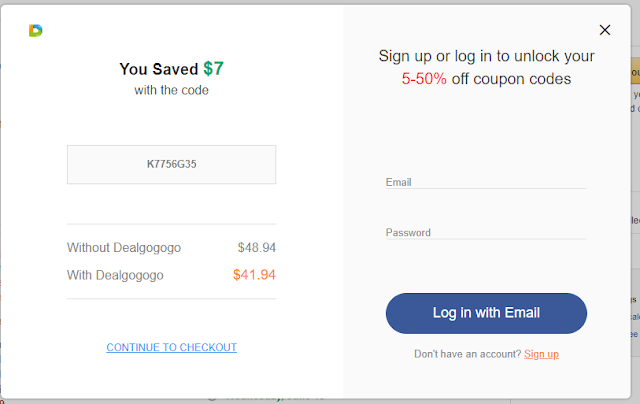The height and width of the screenshot is (404, 640).
Task: Focus the Password input field
Action: (x=485, y=231)
